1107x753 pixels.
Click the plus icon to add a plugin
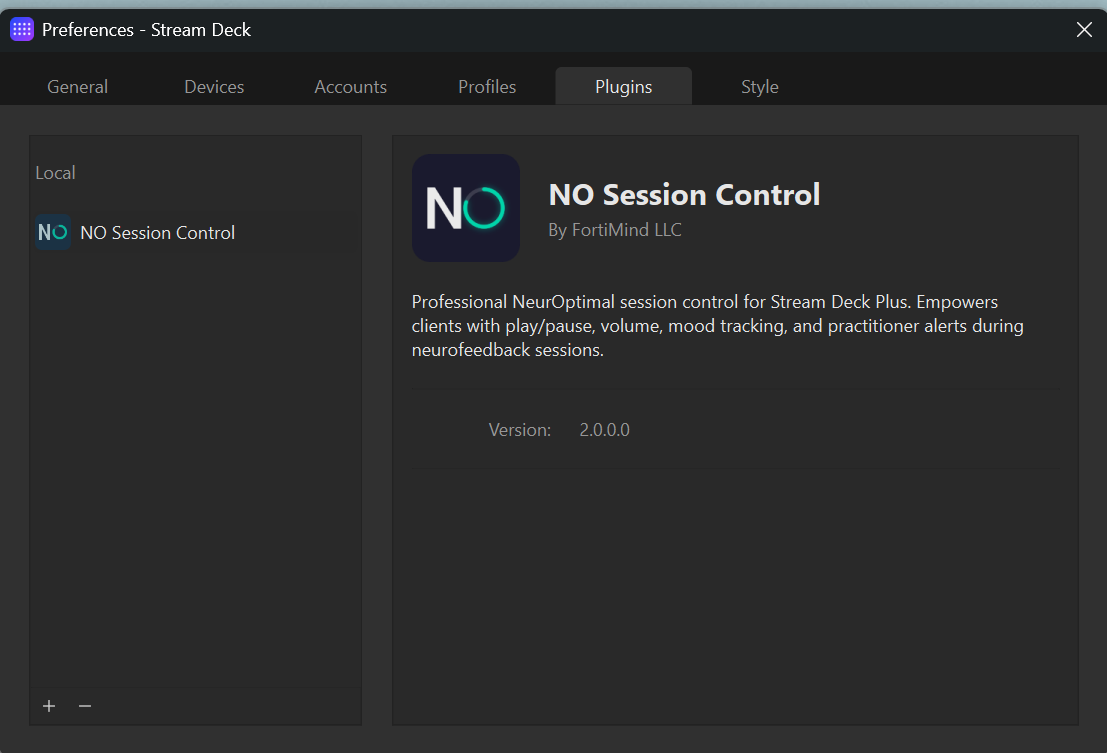[48, 706]
